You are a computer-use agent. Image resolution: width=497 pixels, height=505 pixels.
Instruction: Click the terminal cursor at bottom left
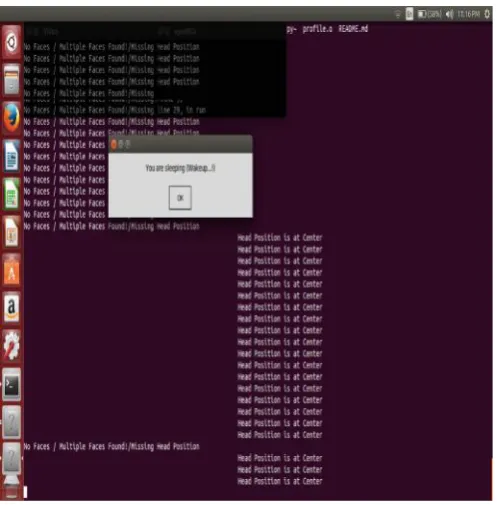tap(25, 492)
